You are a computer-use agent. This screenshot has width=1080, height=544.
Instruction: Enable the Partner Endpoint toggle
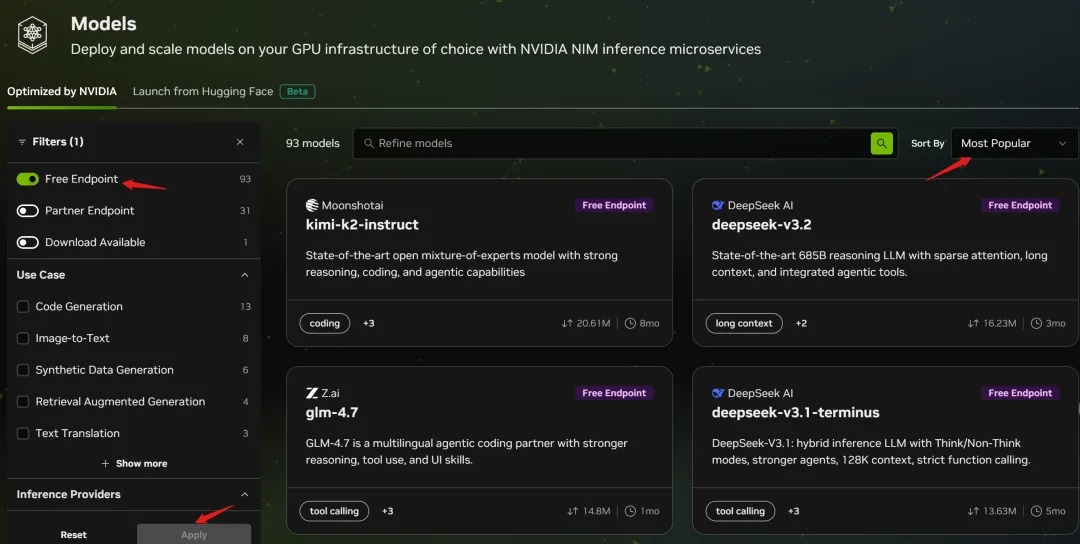pyautogui.click(x=28, y=211)
